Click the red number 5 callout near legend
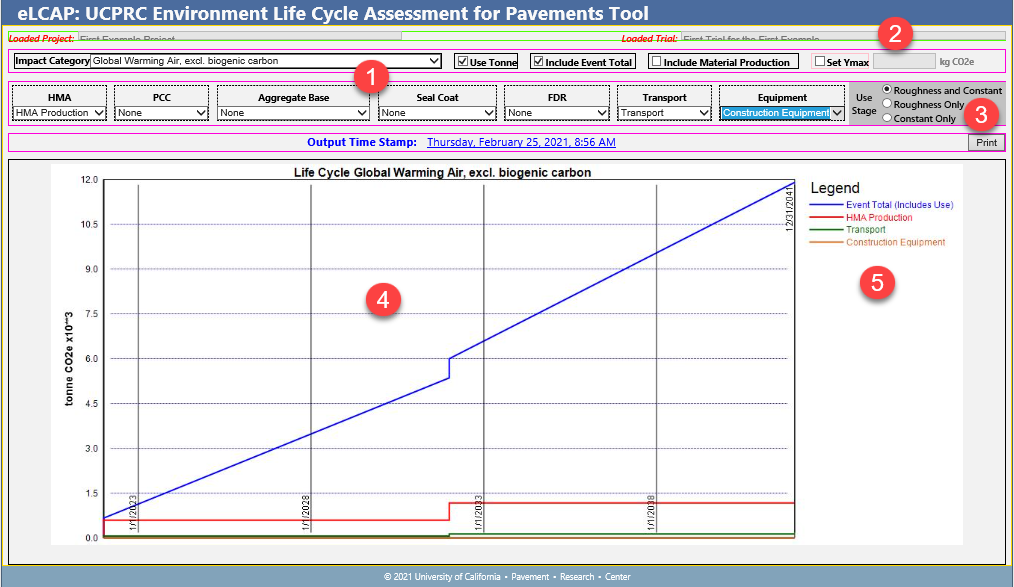The height and width of the screenshot is (587, 1014). (x=877, y=282)
